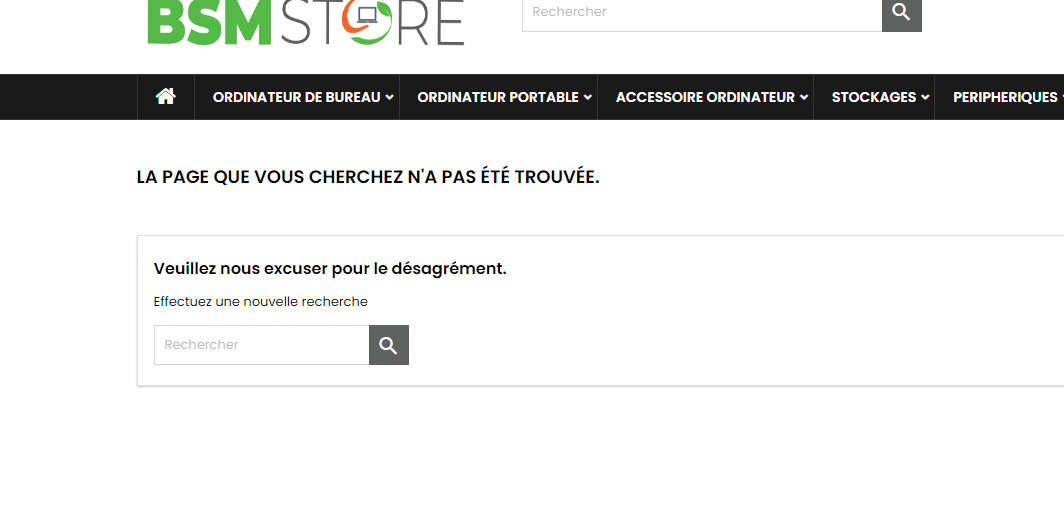This screenshot has height=519, width=1064.
Task: Click the heading 'La page que vous cherchez n'a pas été trouvée.'
Action: pos(368,177)
